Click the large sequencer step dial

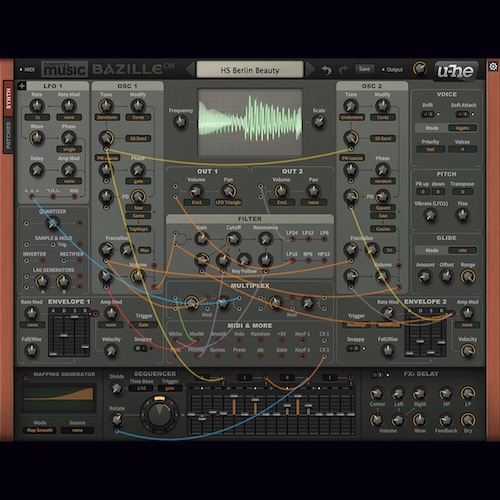tap(159, 414)
